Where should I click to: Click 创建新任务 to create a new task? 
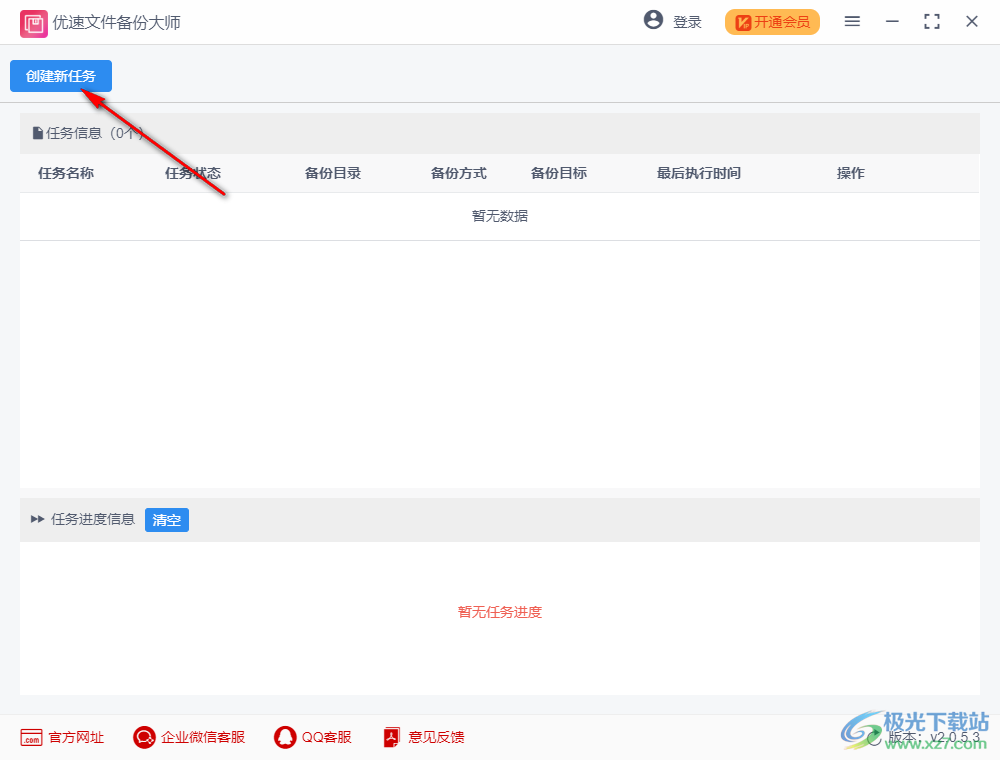tap(60, 76)
